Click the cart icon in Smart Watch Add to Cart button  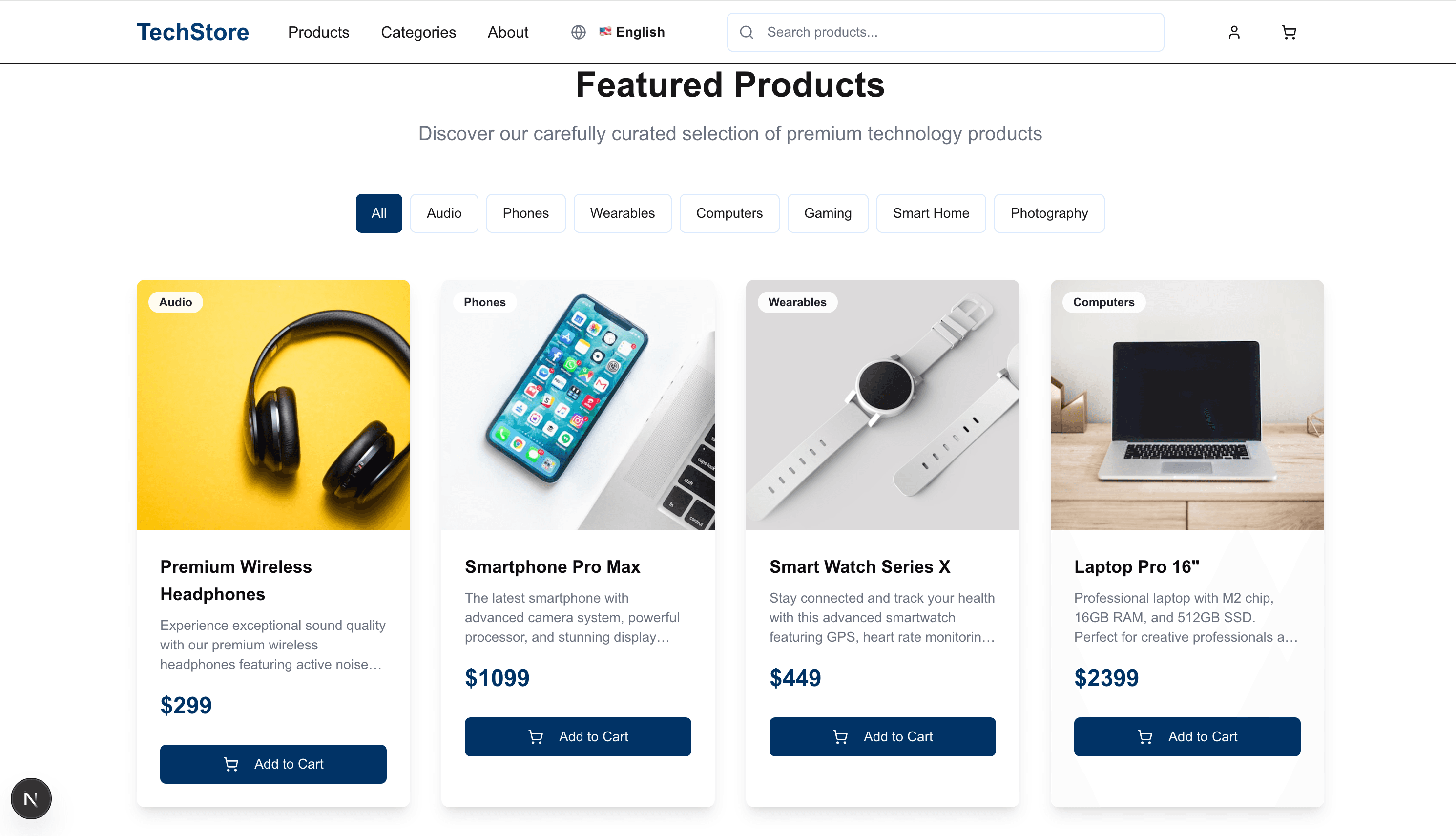841,737
